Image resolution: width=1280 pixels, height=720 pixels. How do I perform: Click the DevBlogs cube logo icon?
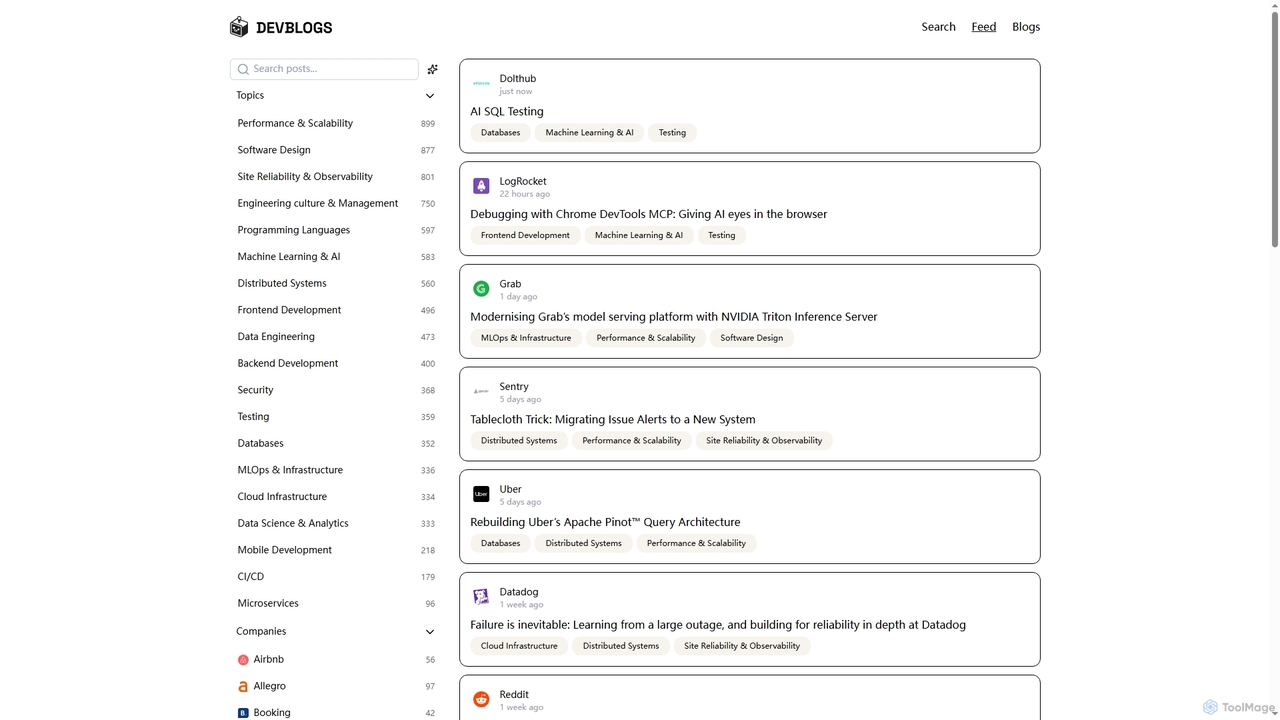tap(238, 27)
